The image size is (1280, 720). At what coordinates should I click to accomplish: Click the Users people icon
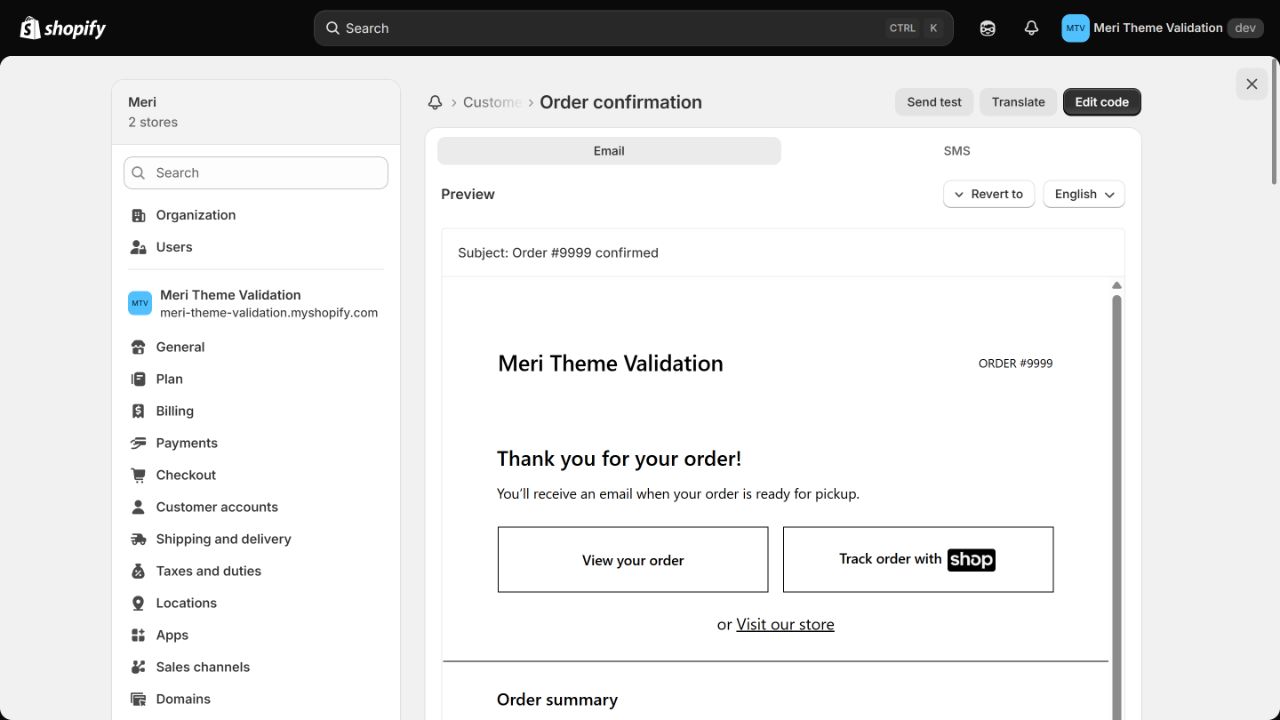point(138,247)
